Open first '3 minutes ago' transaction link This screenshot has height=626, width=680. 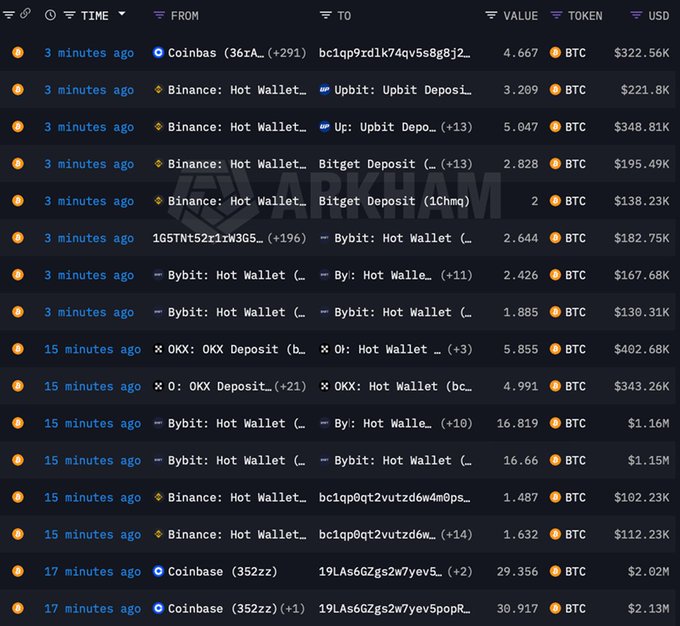tap(88, 53)
